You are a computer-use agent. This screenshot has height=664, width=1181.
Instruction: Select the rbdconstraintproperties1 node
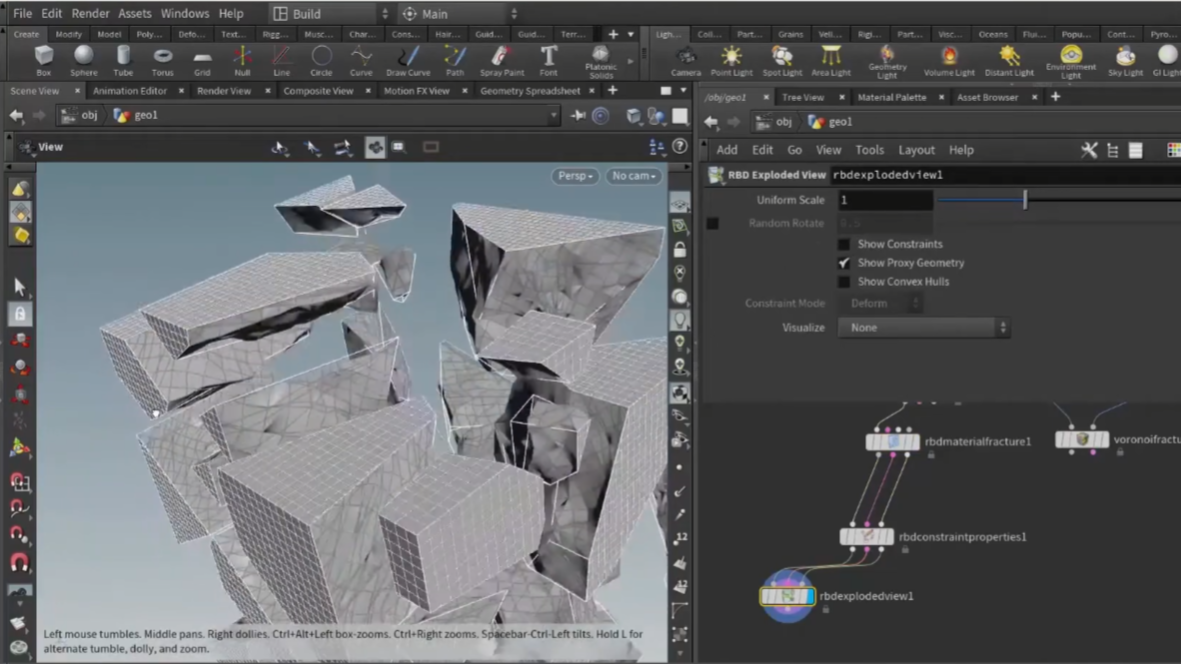click(x=867, y=537)
